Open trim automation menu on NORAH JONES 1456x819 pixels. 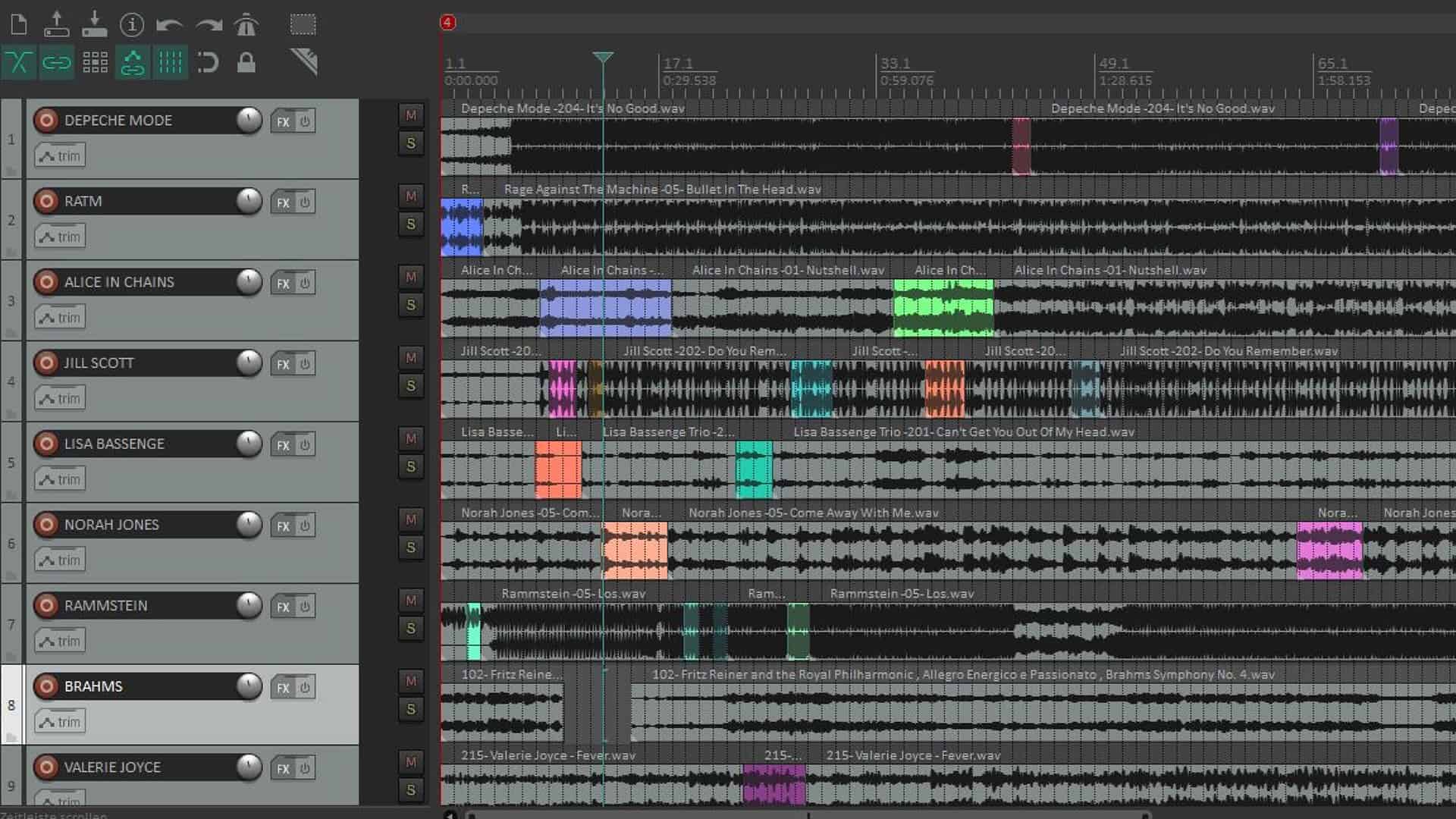click(60, 560)
